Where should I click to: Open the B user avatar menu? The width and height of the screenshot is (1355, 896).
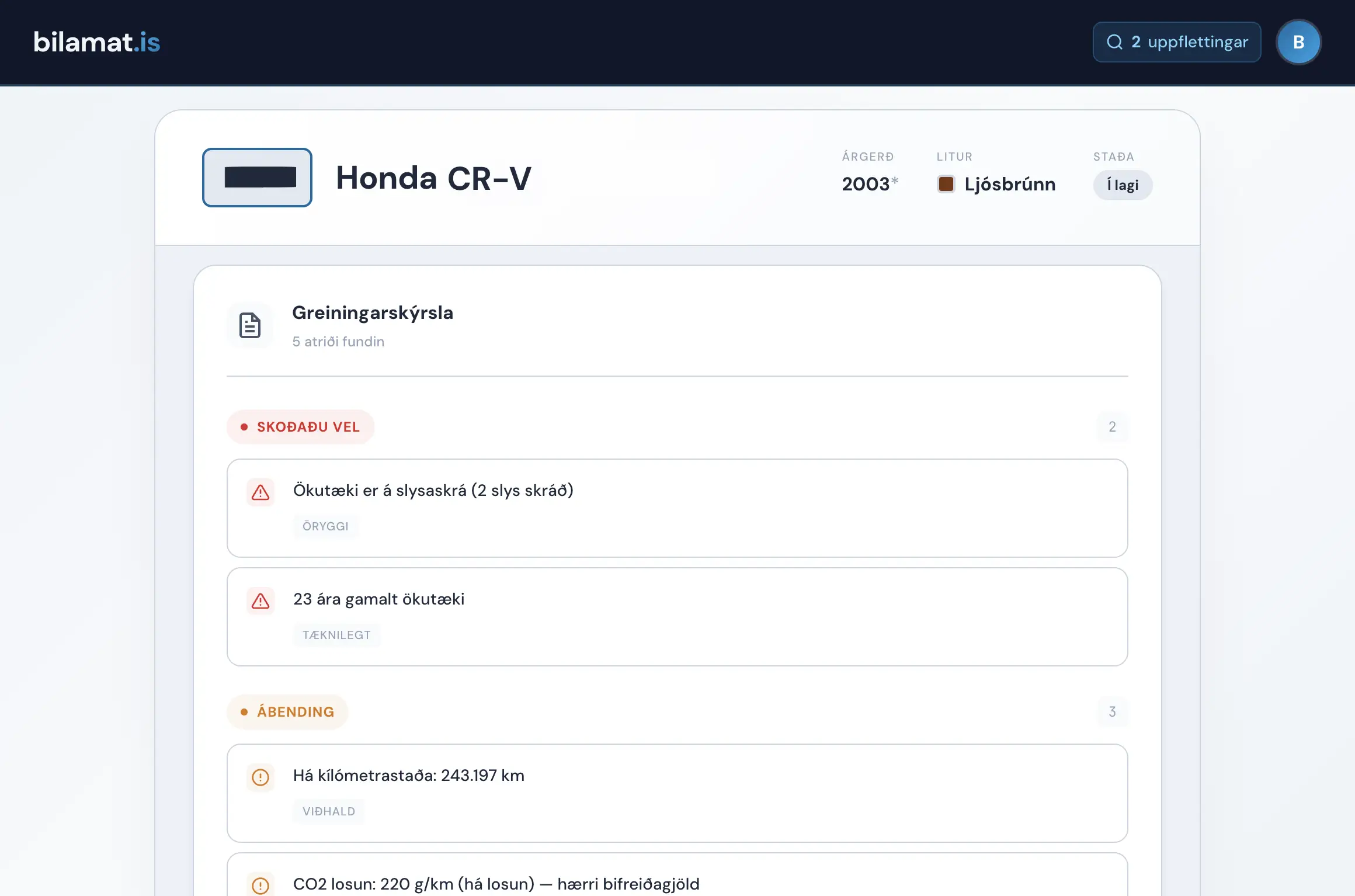click(1298, 42)
